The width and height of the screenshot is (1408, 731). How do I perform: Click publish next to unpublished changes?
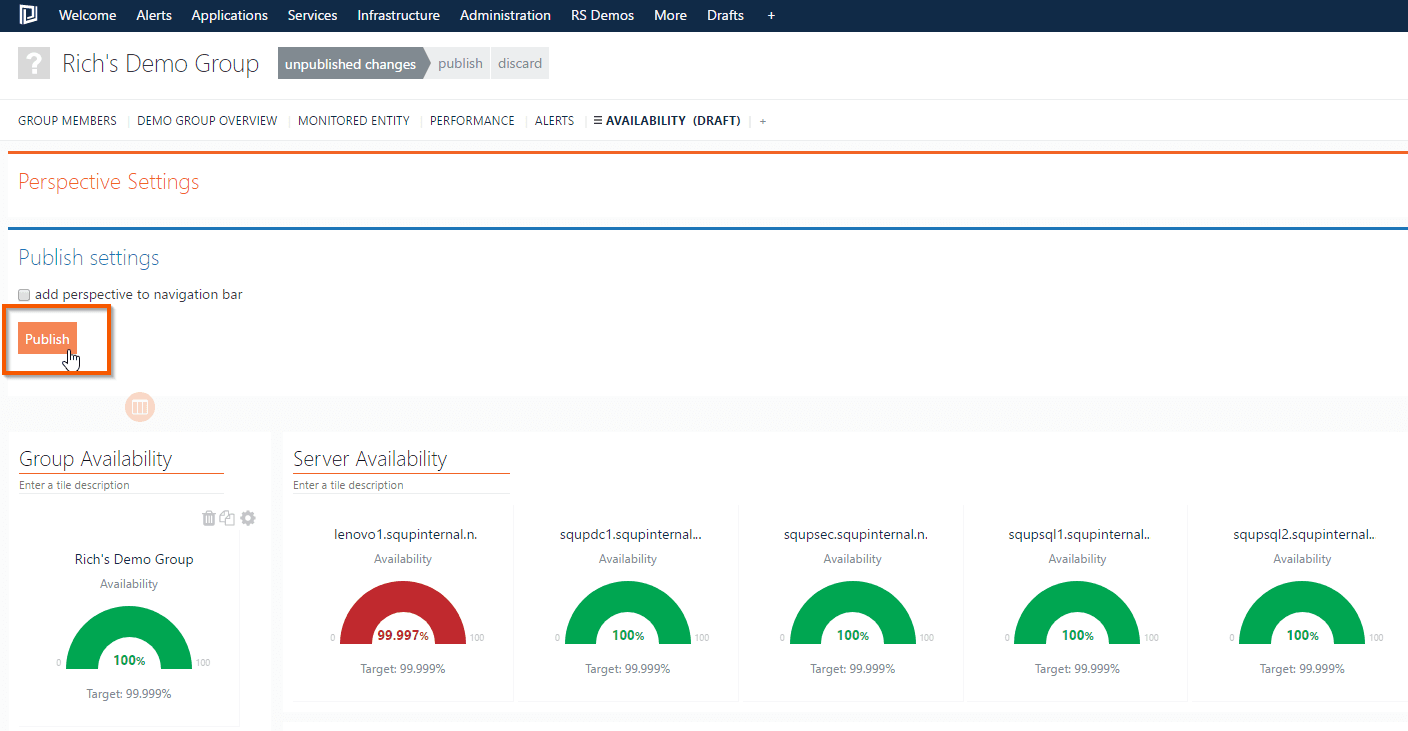click(460, 64)
